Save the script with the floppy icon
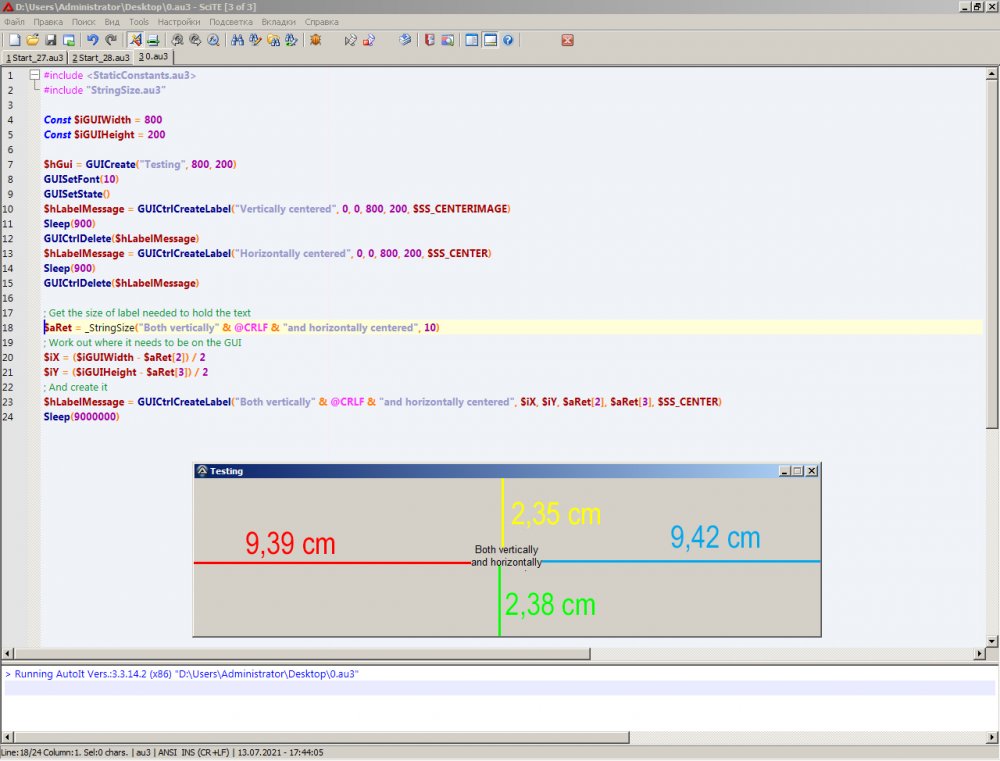This screenshot has height=761, width=1000. click(x=50, y=40)
